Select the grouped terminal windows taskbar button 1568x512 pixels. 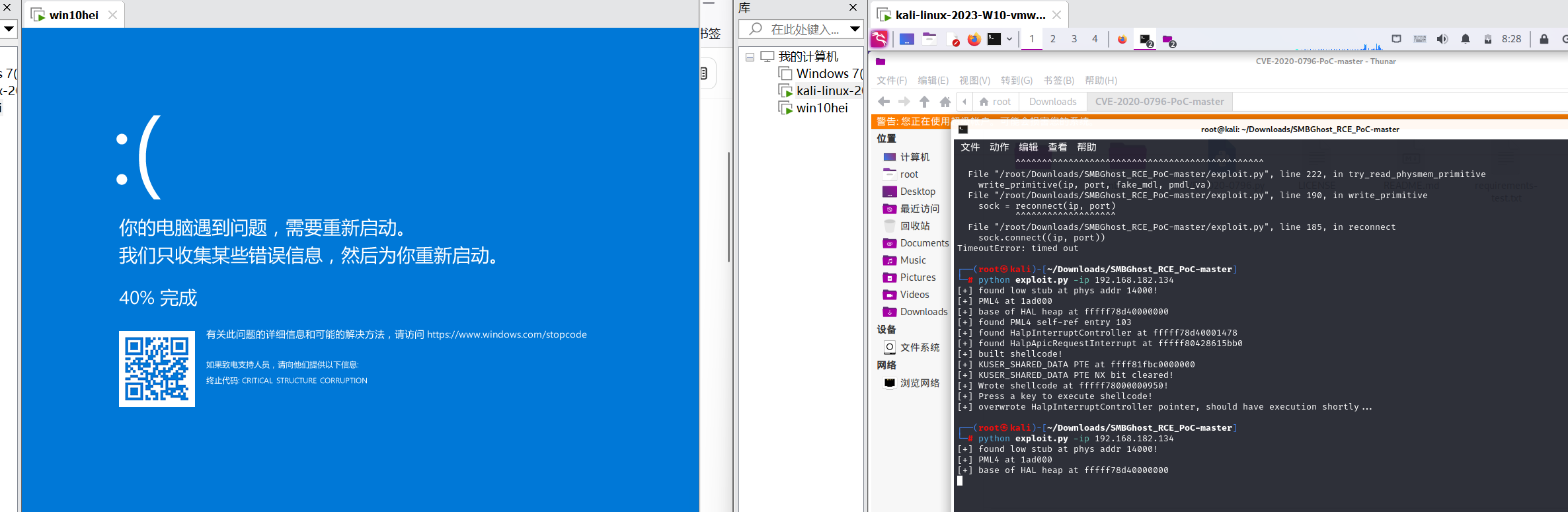(1146, 40)
